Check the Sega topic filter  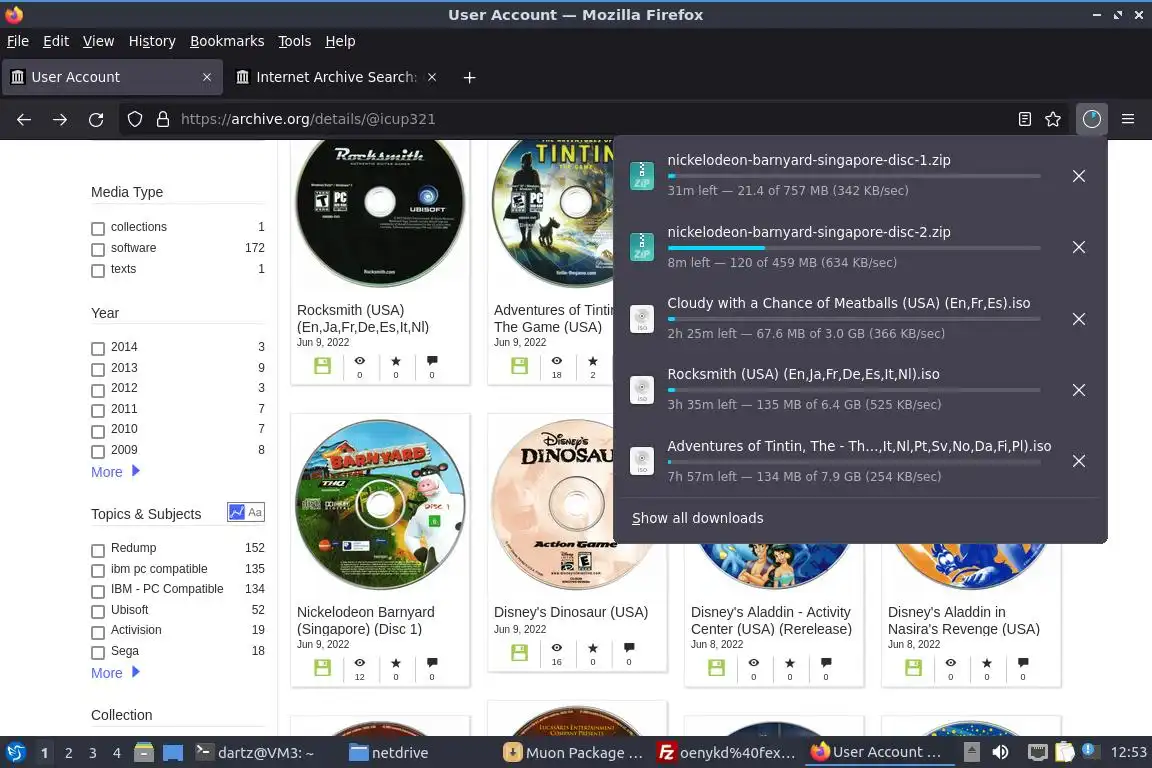point(98,653)
